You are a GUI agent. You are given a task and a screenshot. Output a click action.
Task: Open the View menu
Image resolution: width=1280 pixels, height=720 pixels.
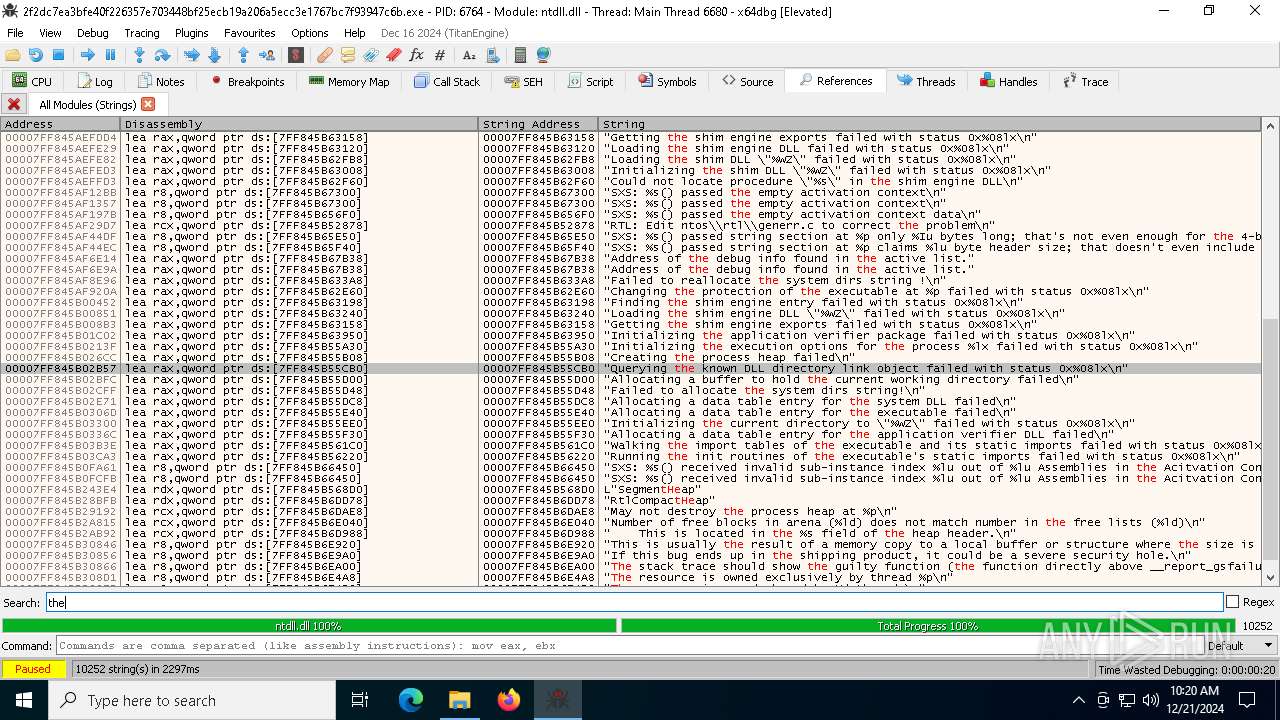[x=50, y=33]
